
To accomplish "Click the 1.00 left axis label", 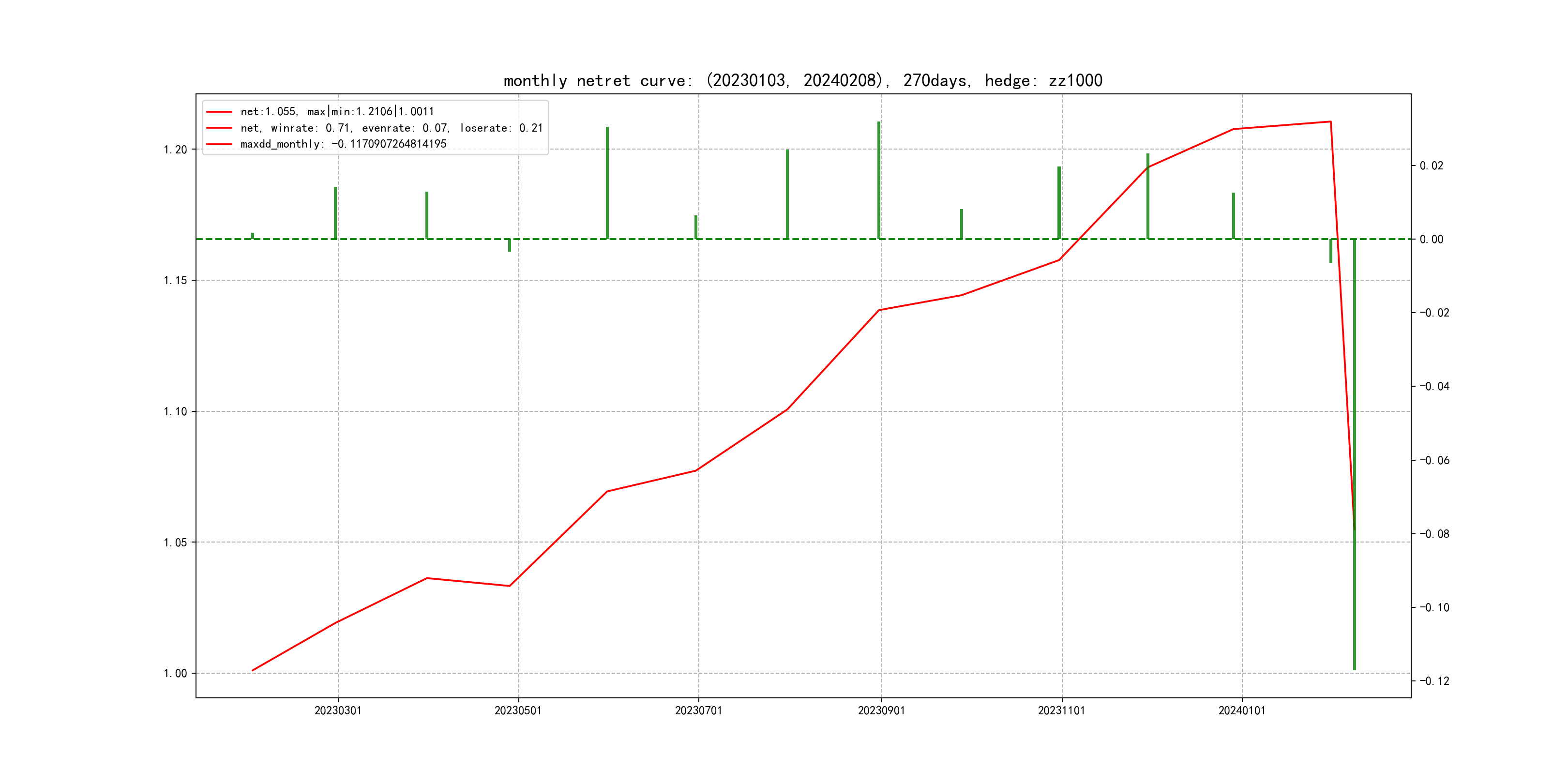I will [175, 673].
